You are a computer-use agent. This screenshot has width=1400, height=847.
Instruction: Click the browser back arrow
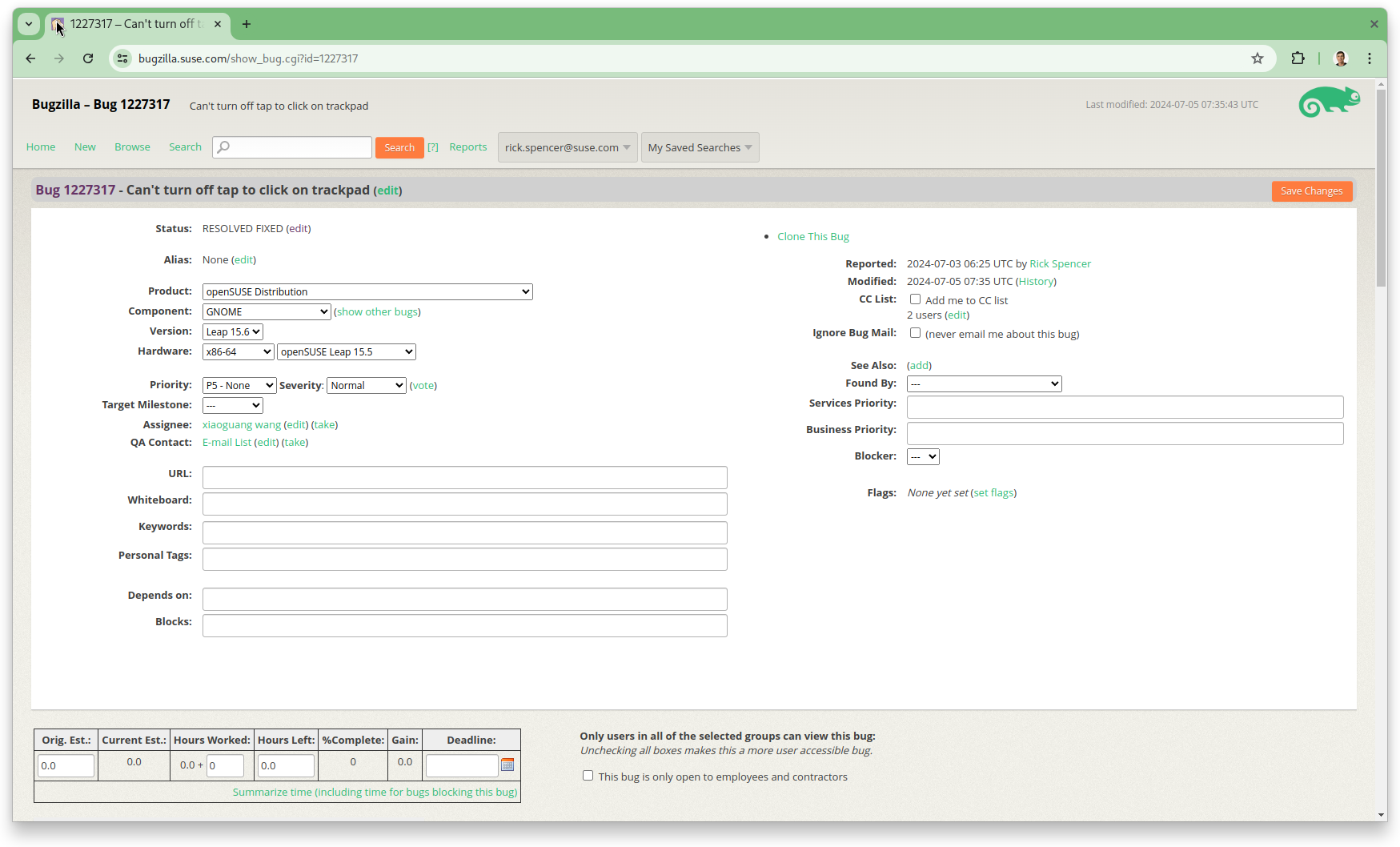30,58
